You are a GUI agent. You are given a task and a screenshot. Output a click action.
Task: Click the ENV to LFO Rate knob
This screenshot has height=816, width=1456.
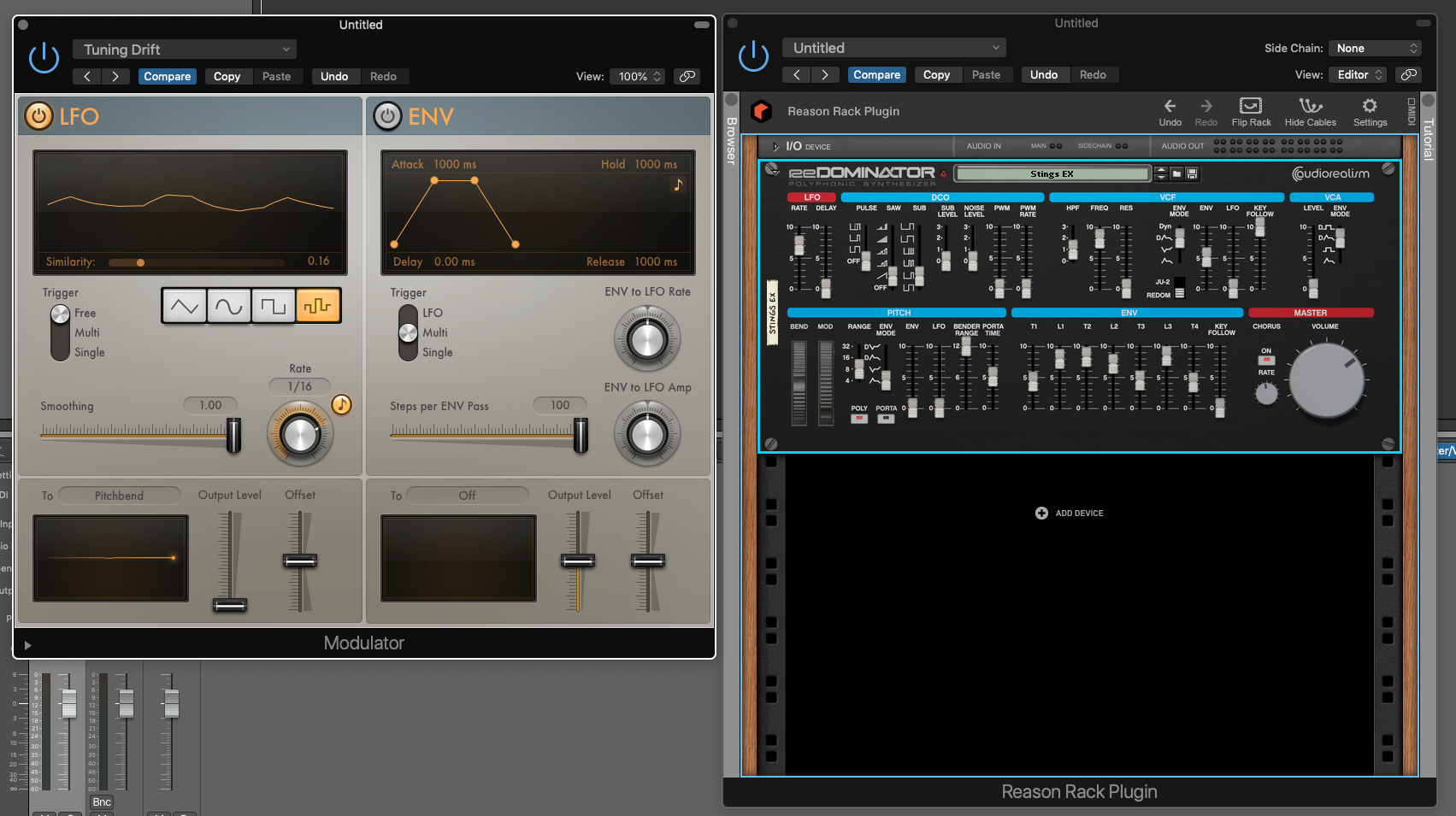[x=647, y=340]
